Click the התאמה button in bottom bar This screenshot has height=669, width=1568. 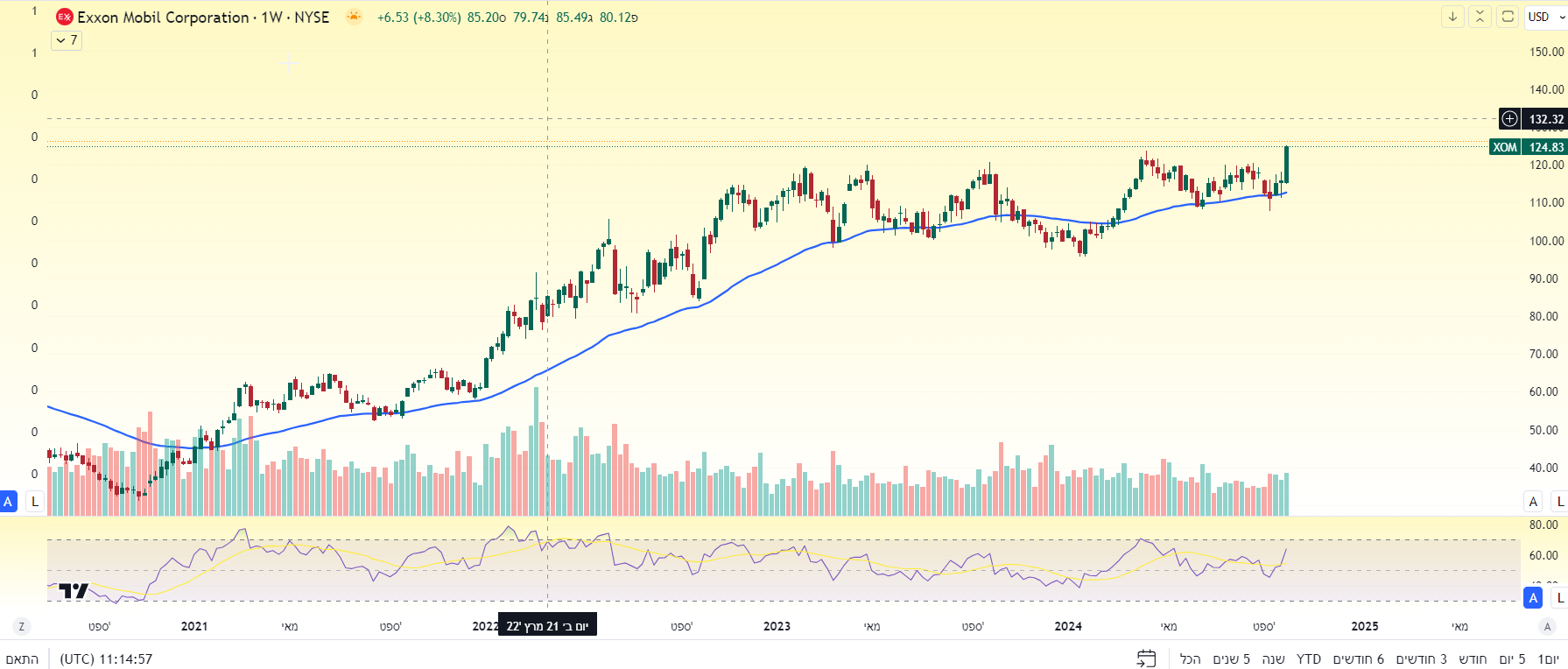(x=22, y=658)
